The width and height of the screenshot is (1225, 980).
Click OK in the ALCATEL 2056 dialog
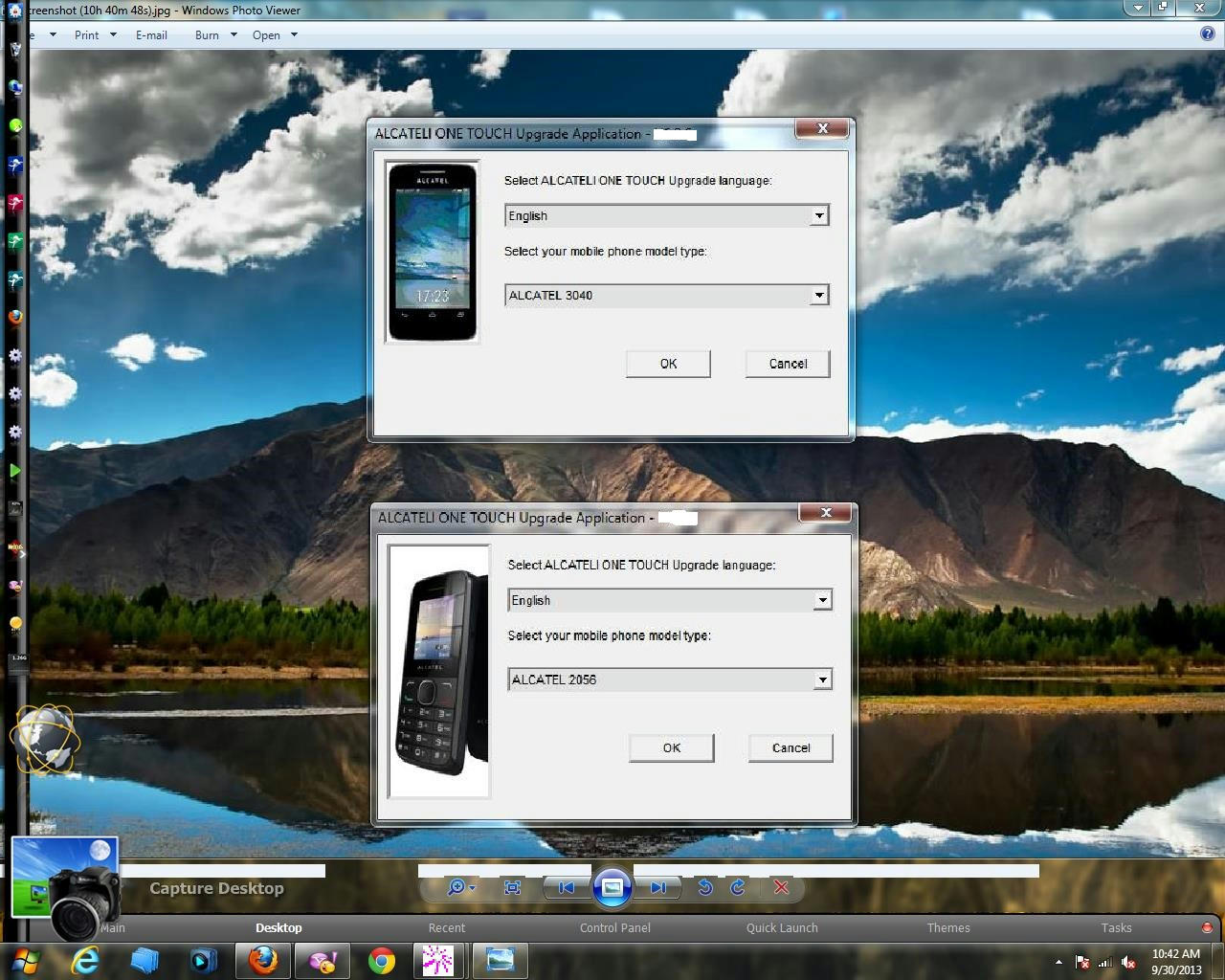[x=672, y=747]
